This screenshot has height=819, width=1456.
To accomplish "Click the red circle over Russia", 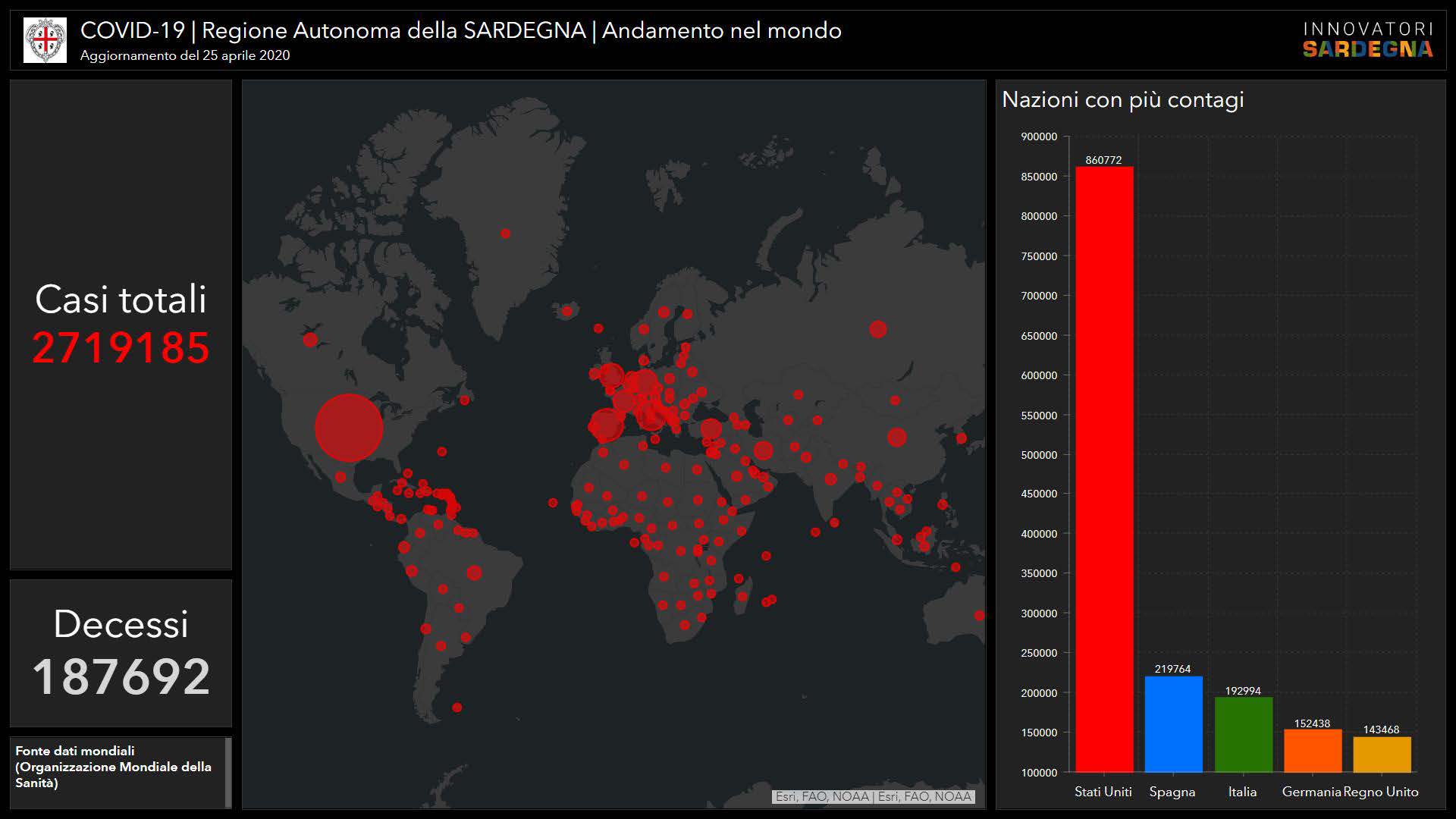I will (x=878, y=329).
